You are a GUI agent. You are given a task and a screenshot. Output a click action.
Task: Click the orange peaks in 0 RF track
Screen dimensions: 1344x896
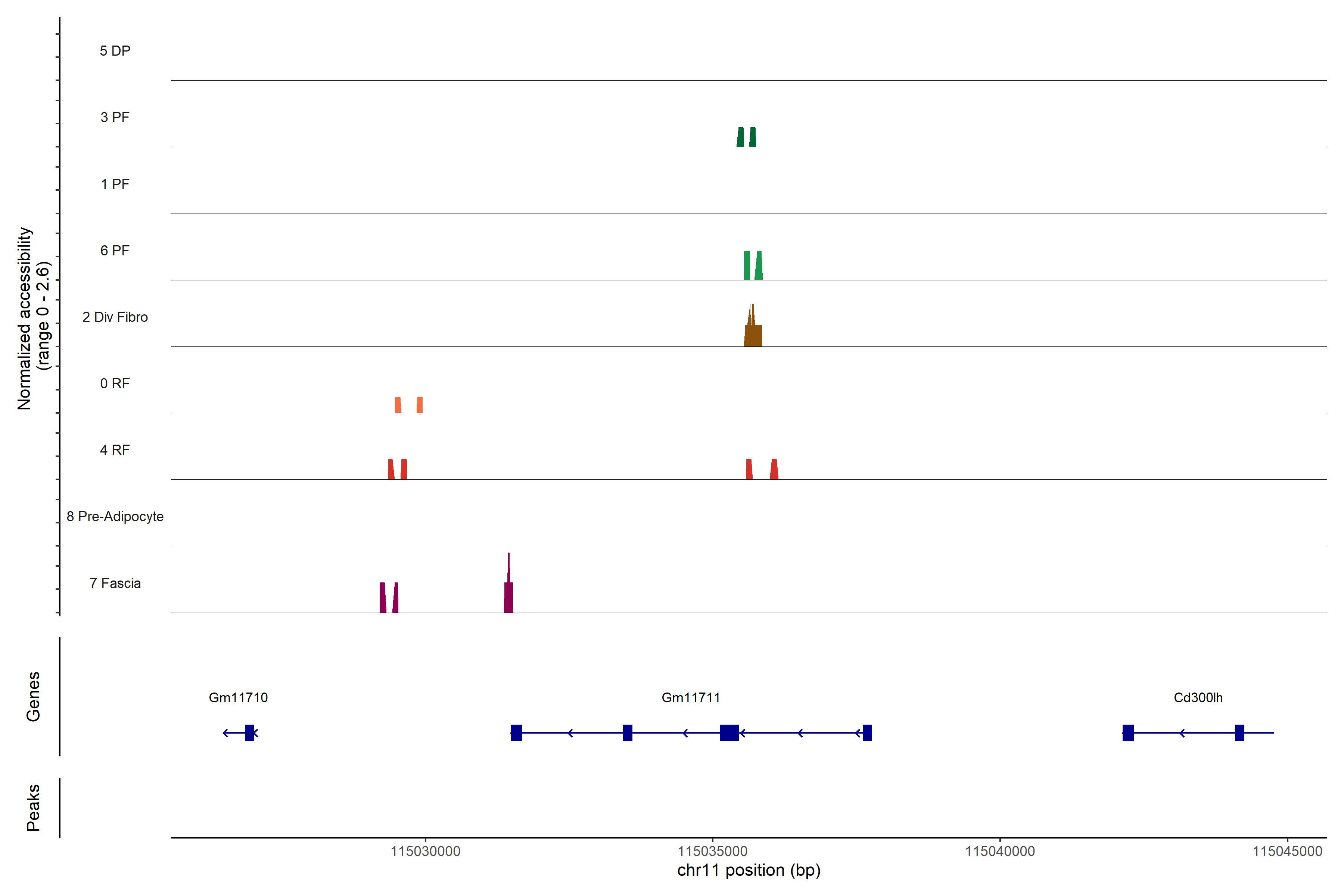click(x=398, y=405)
